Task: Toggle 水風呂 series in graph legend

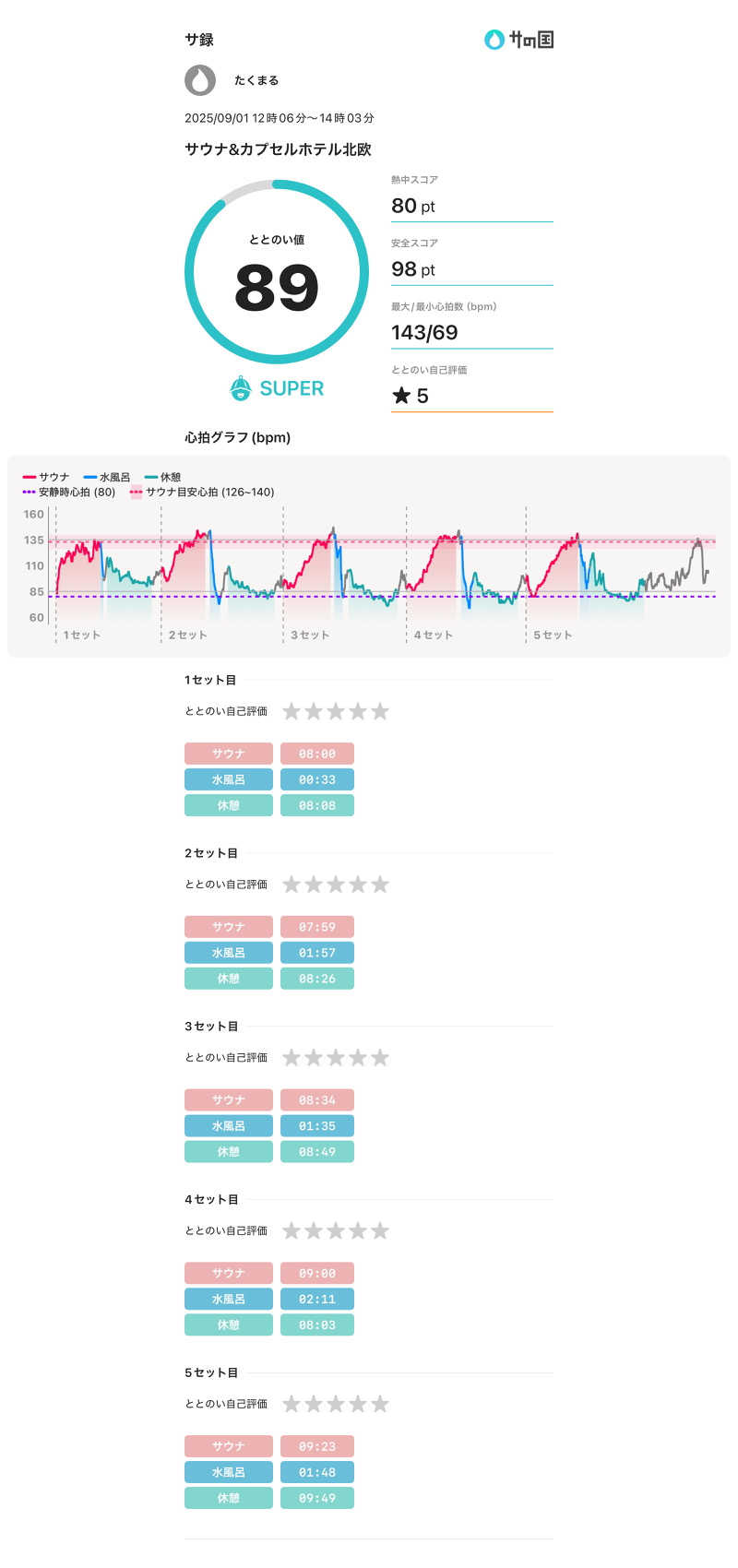Action: 107,477
